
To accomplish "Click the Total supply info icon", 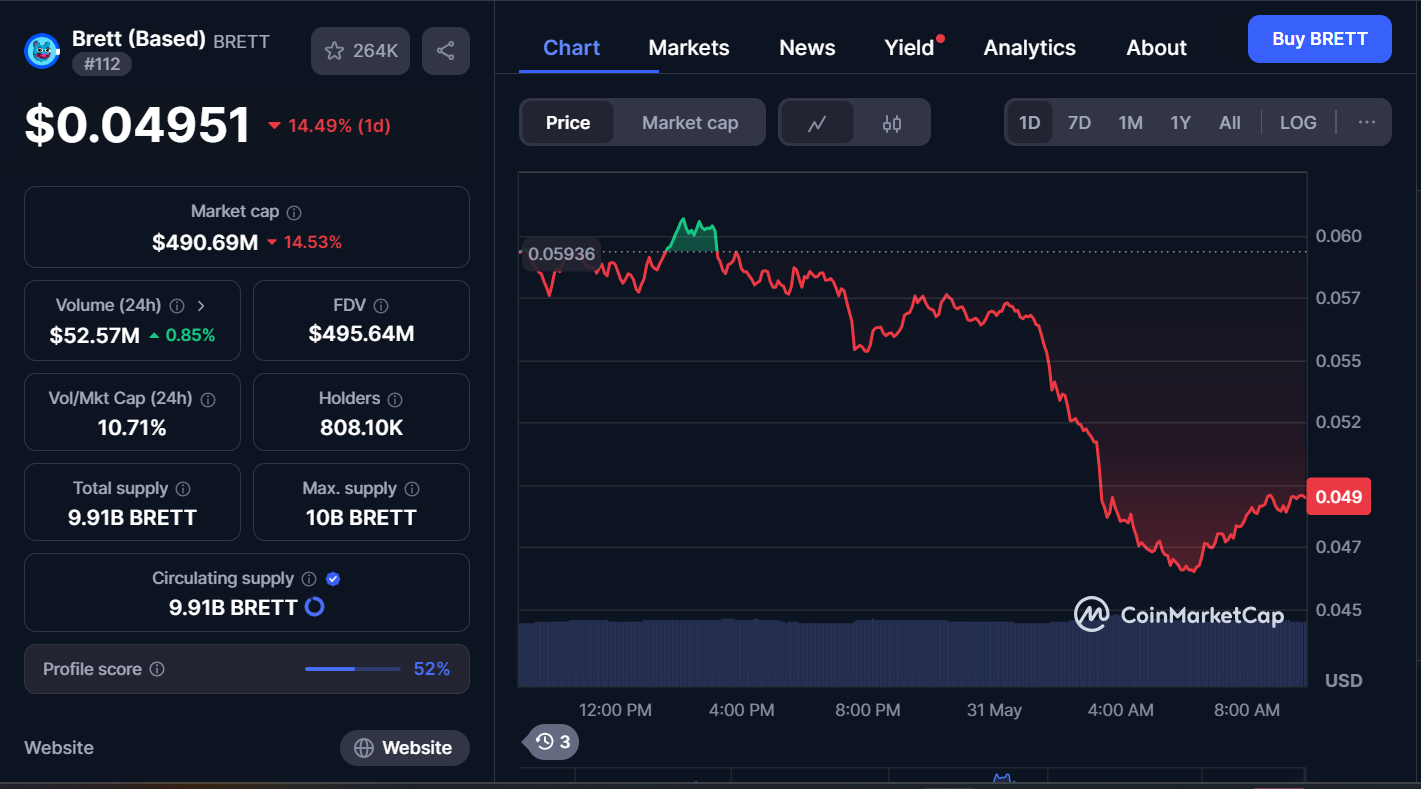I will (x=183, y=489).
